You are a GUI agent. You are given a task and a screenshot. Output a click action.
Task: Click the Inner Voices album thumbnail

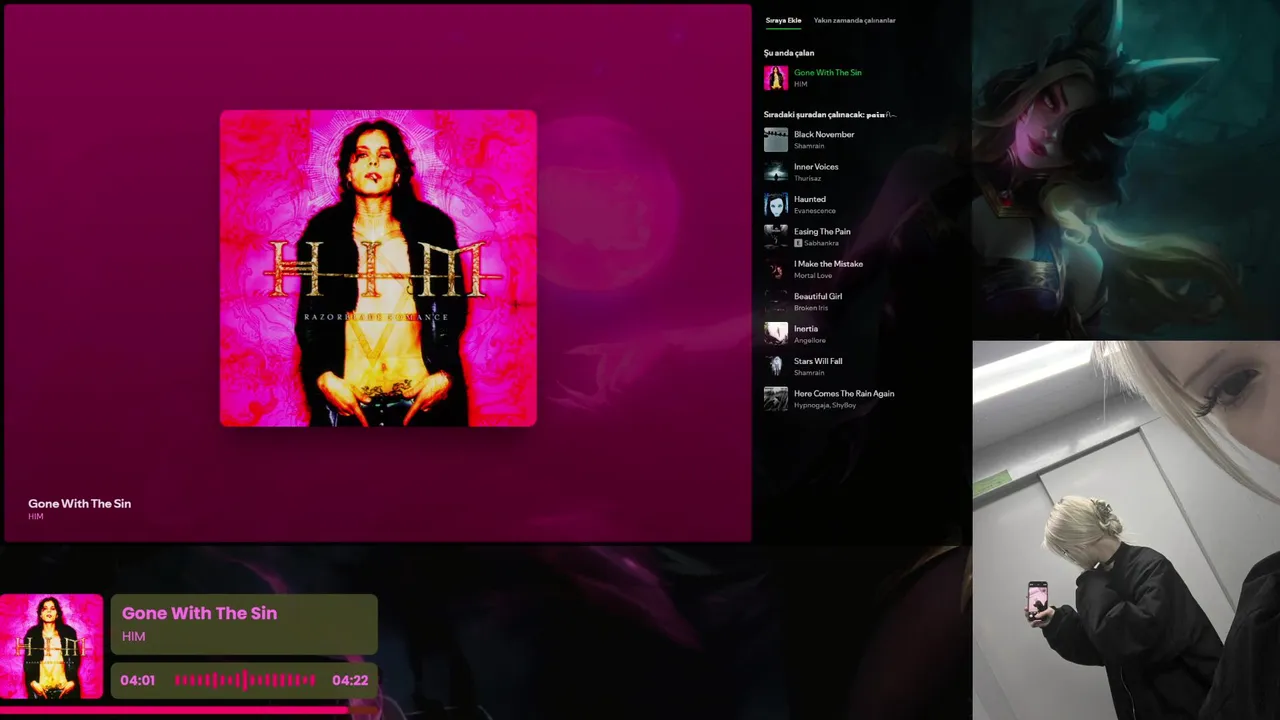click(776, 172)
